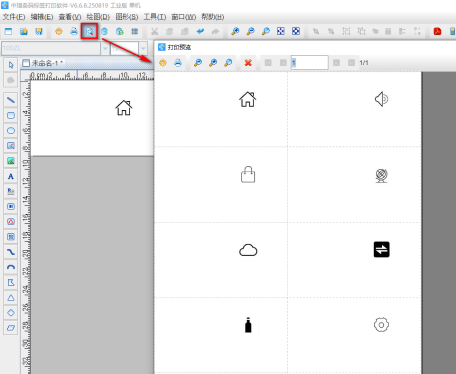
Task: Select the insert picture tool
Action: coord(11,161)
